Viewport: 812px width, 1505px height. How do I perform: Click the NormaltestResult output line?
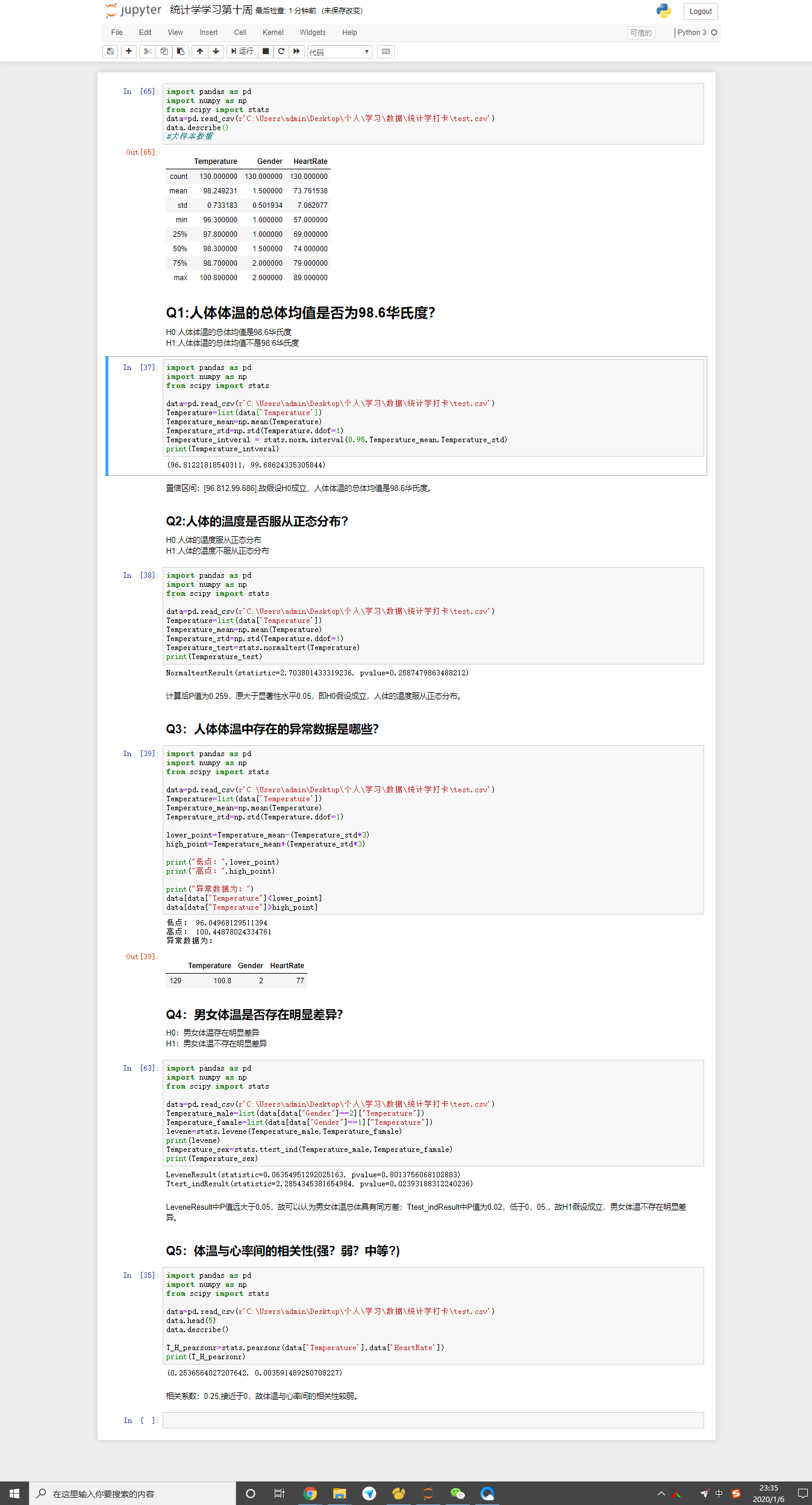pyautogui.click(x=317, y=673)
